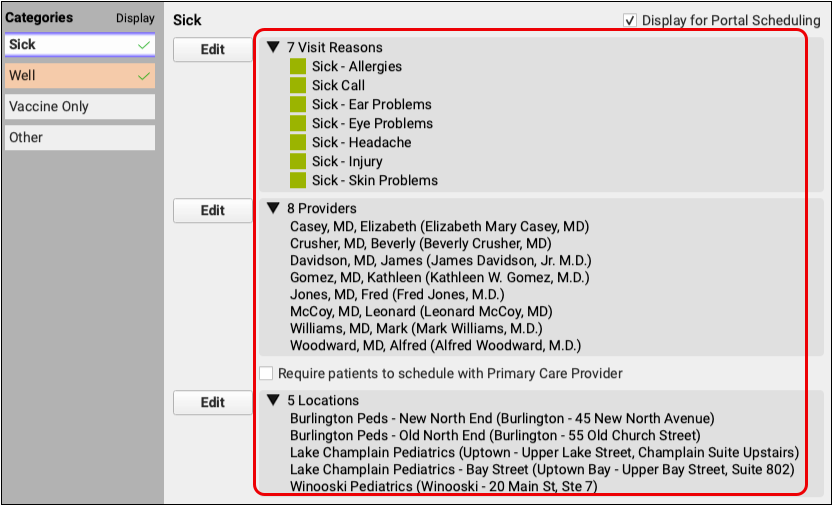Select the Sick - Ear Problems color square

[x=298, y=105]
